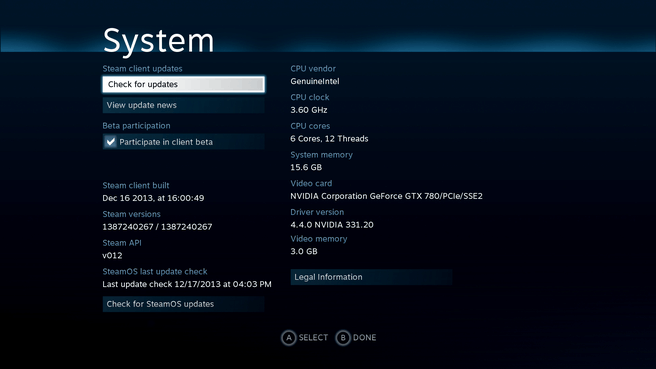Click the Last update check 12/17/2013 text
This screenshot has height=369, width=656.
point(187,284)
